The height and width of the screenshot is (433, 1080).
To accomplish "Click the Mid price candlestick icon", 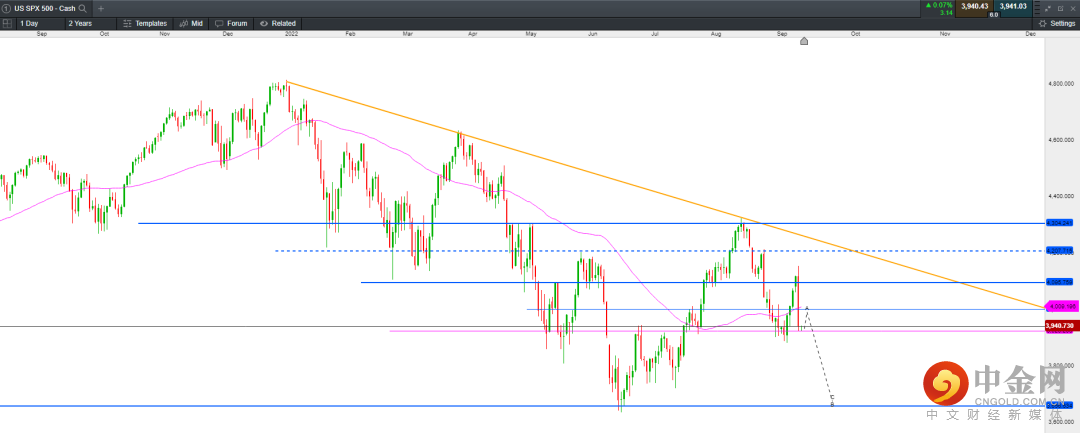I will pos(184,23).
